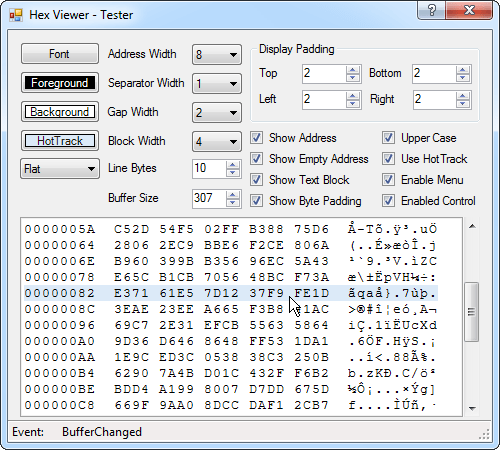This screenshot has width=500, height=450.
Task: Increase Left padding with up arrow
Action: (353, 95)
